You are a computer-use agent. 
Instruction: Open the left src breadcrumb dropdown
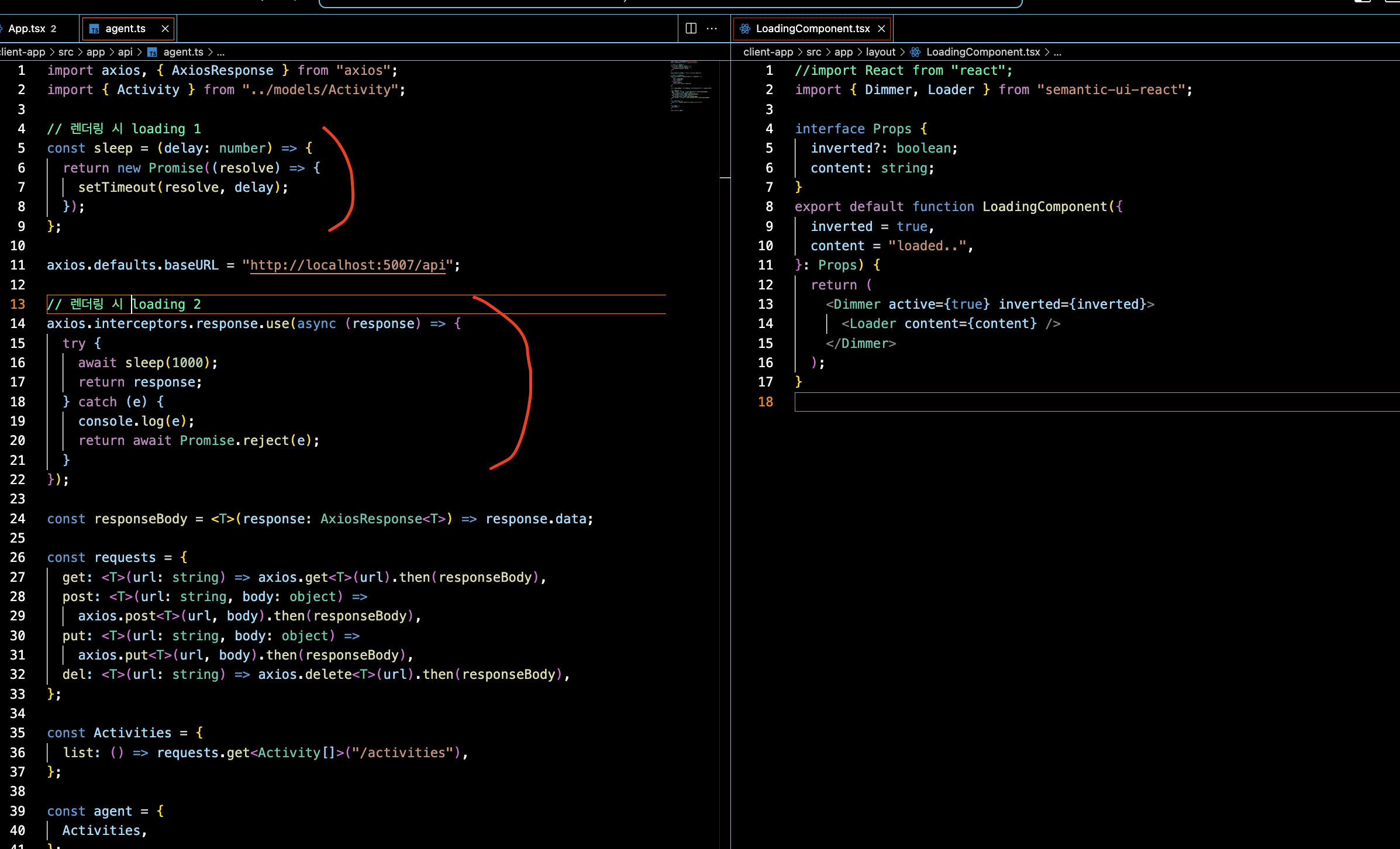click(x=66, y=52)
